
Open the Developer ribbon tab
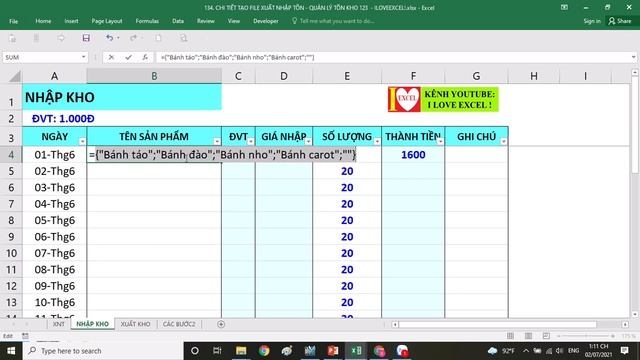pos(266,21)
